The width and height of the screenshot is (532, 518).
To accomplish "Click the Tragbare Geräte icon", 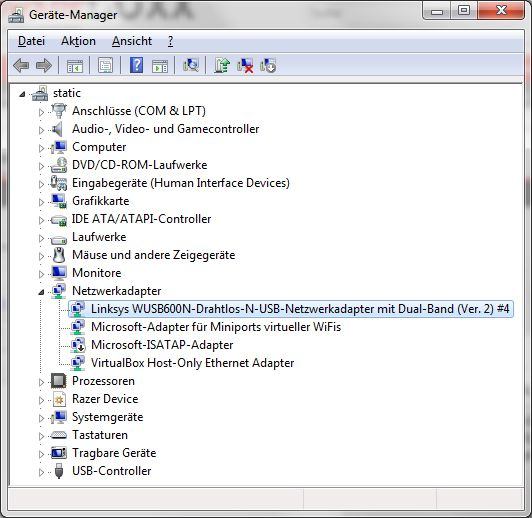I will (59, 453).
